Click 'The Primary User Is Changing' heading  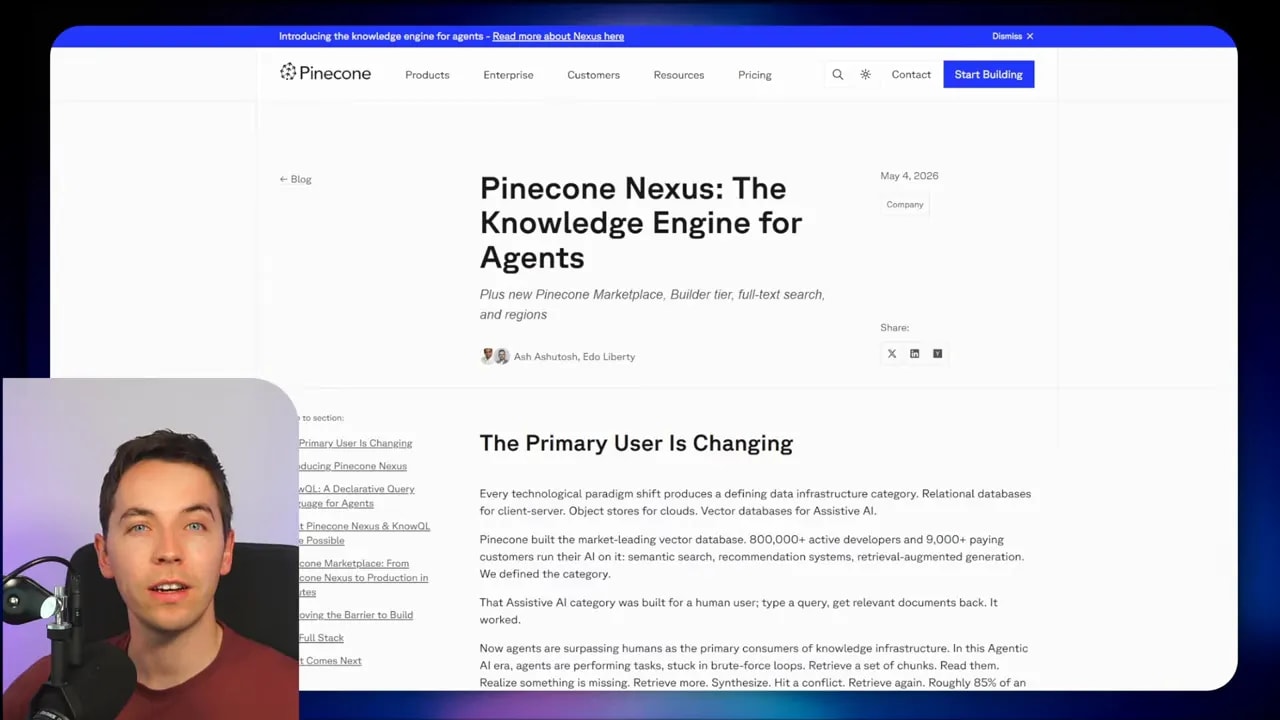[x=636, y=443]
